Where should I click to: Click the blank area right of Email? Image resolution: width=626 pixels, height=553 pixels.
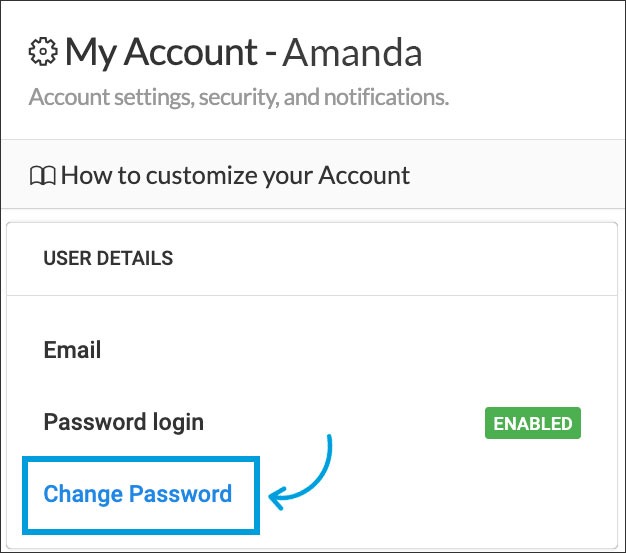[350, 350]
